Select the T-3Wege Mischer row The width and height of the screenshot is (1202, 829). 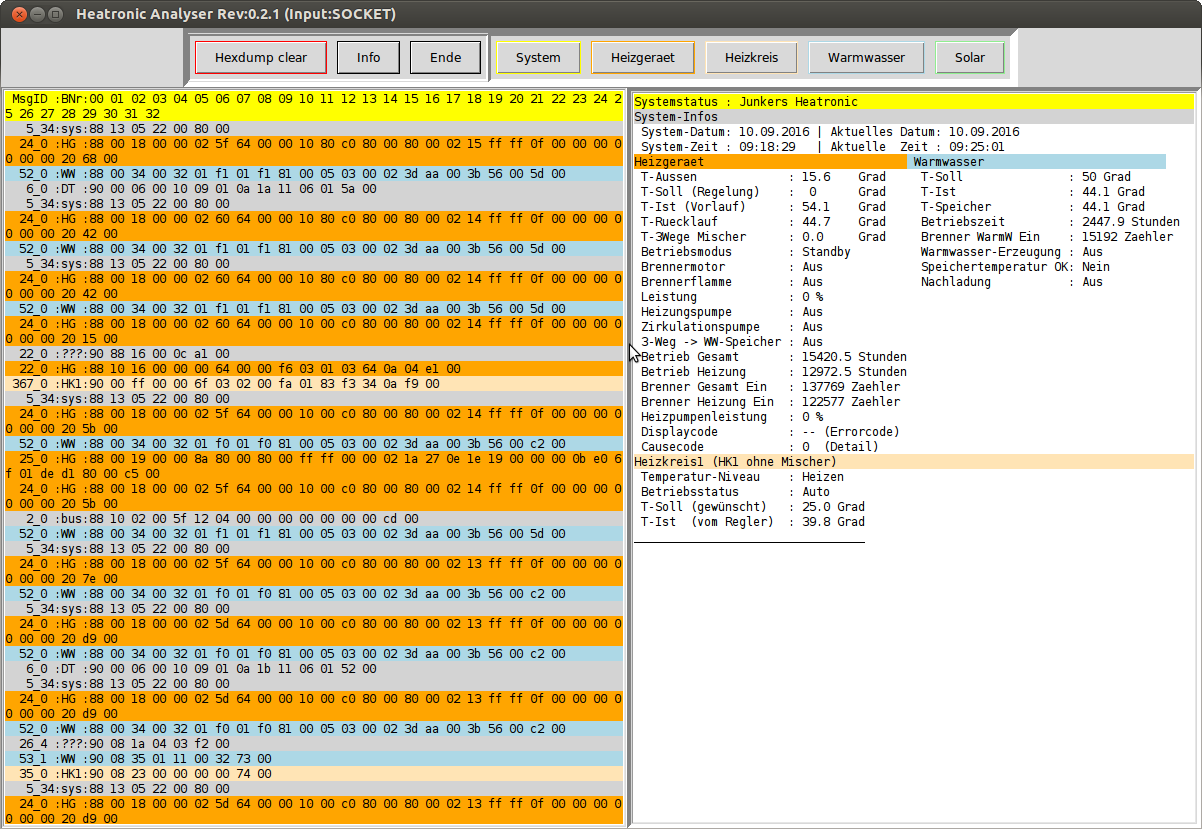pyautogui.click(x=763, y=237)
